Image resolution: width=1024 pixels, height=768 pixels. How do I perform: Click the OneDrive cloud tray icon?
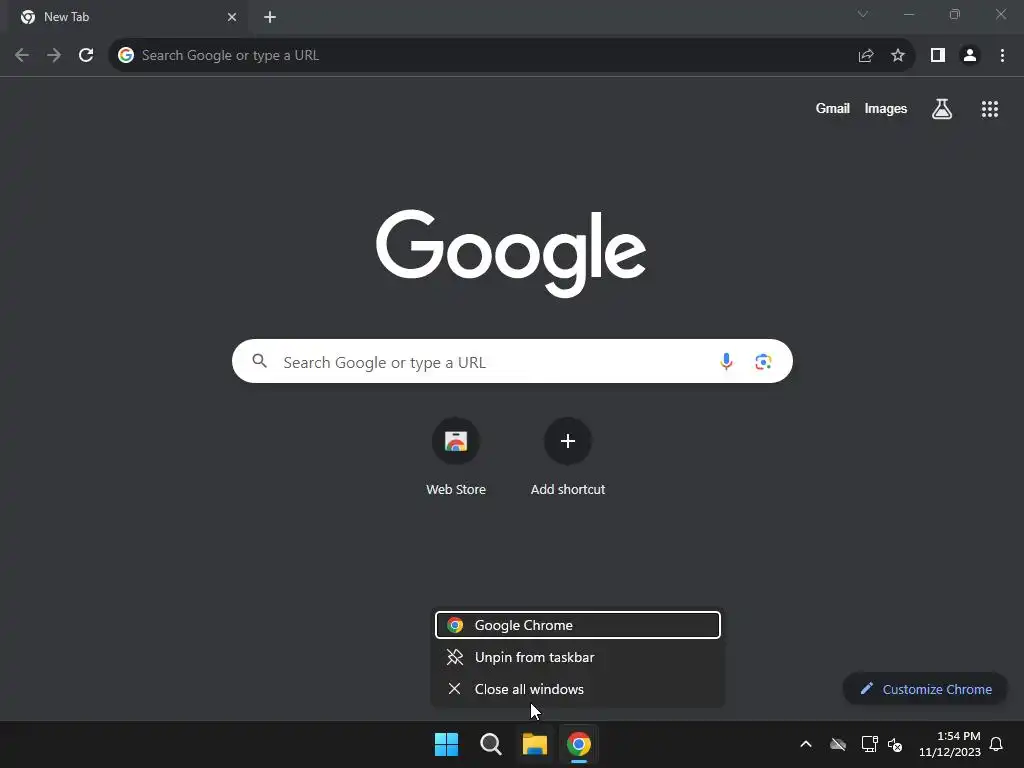point(838,744)
